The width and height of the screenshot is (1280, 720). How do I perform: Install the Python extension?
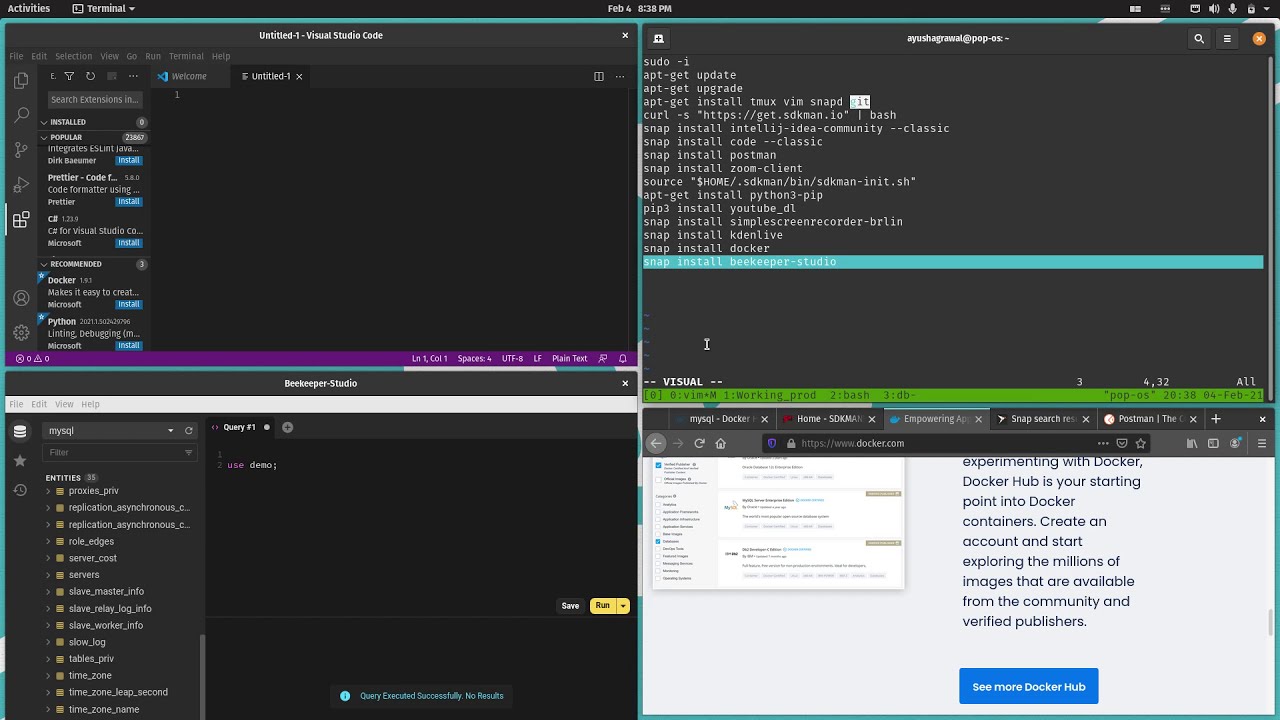tap(129, 345)
